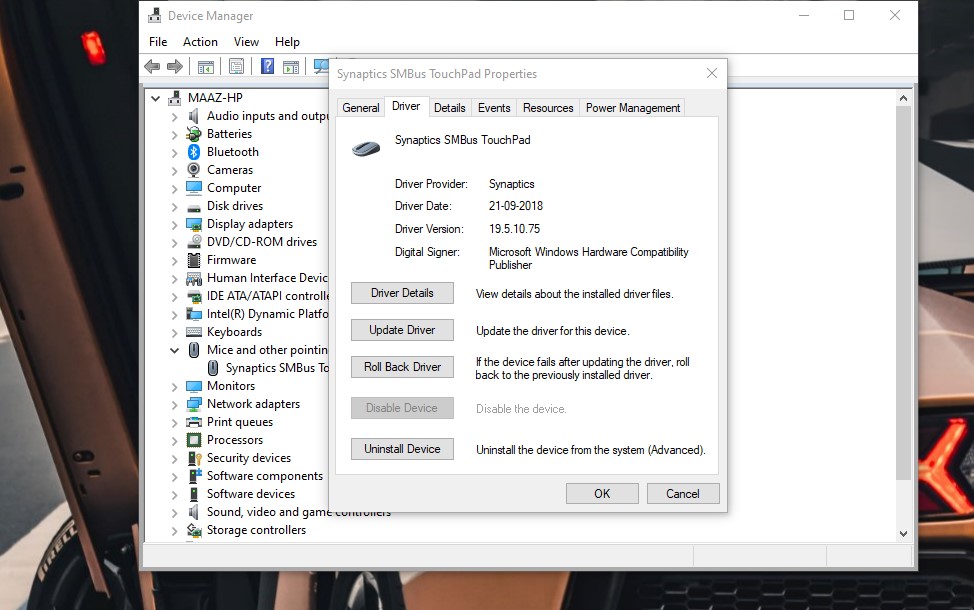Switch to the Power Management tab

pos(632,108)
